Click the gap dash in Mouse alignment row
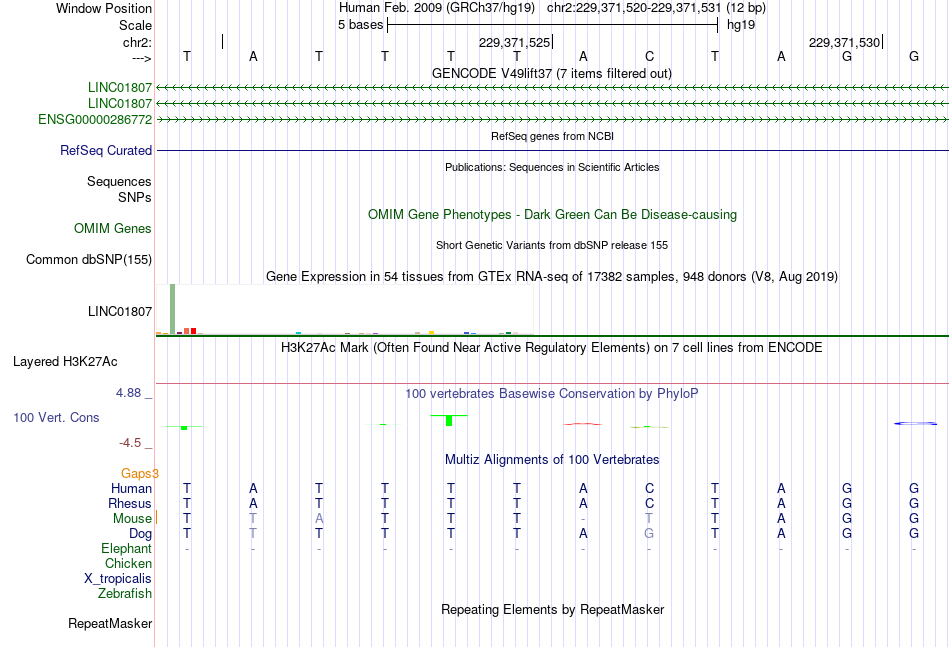 tap(583, 519)
